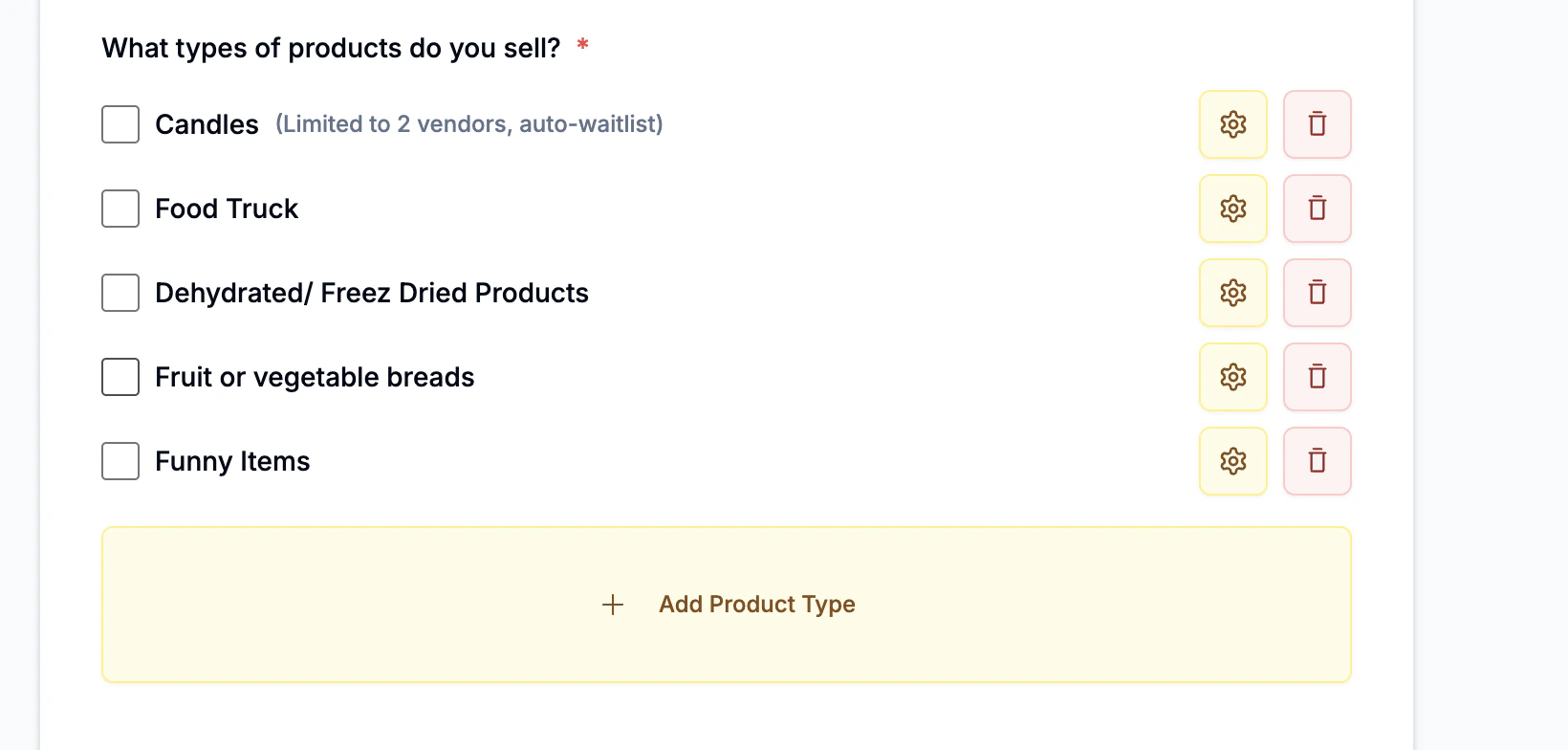
Task: Open settings for Dehydrated/ Freez Dried Products
Action: [x=1232, y=293]
